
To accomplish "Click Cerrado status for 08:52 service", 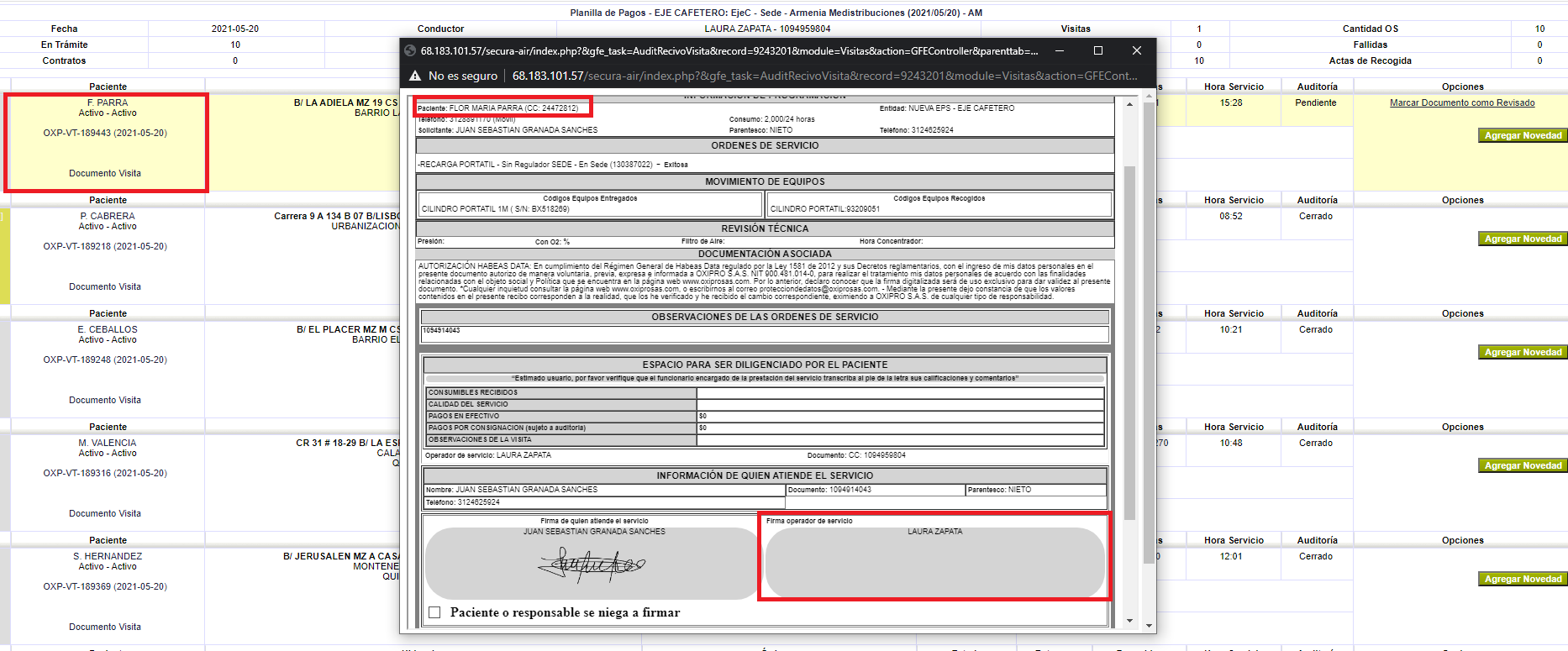I will coord(1316,216).
